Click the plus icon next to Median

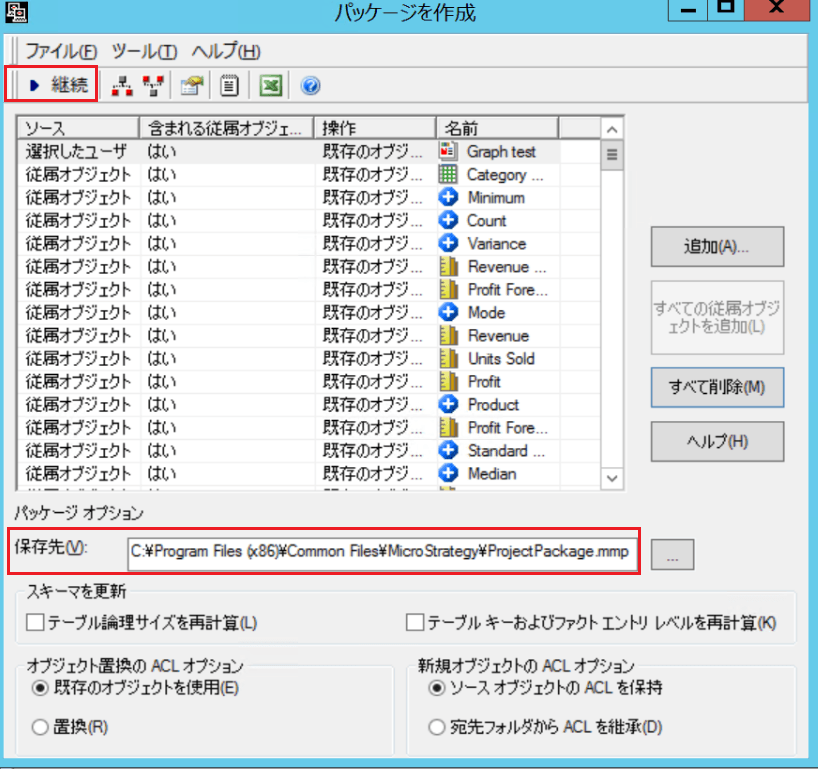pyautogui.click(x=448, y=473)
